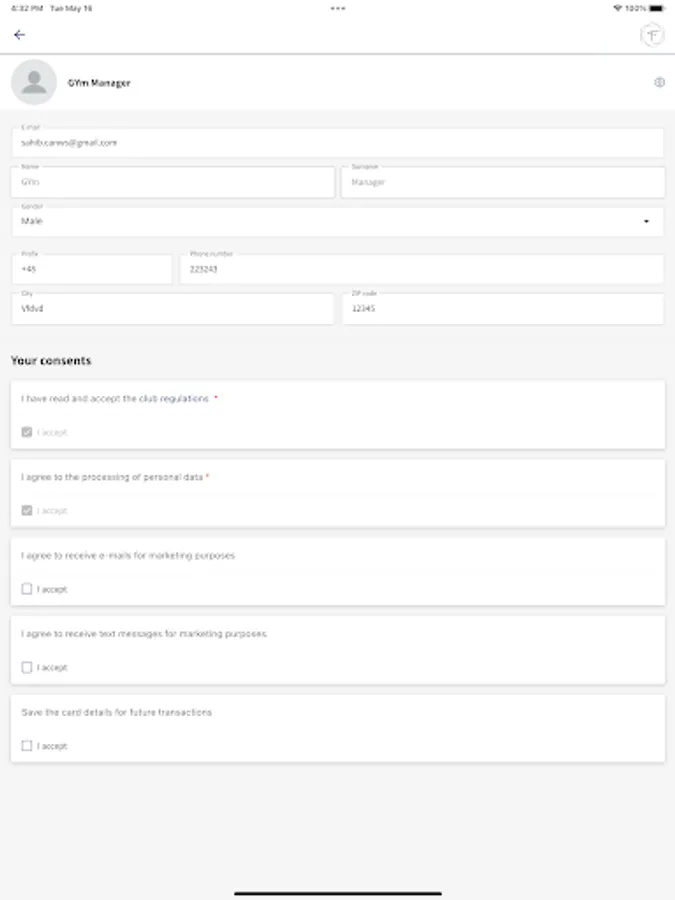Focus the Name field
The image size is (675, 900).
(173, 183)
